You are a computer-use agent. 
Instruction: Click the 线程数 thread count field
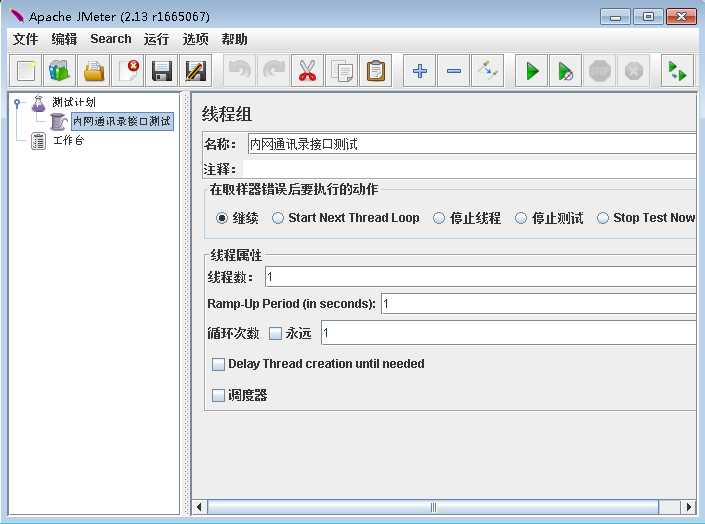point(481,277)
